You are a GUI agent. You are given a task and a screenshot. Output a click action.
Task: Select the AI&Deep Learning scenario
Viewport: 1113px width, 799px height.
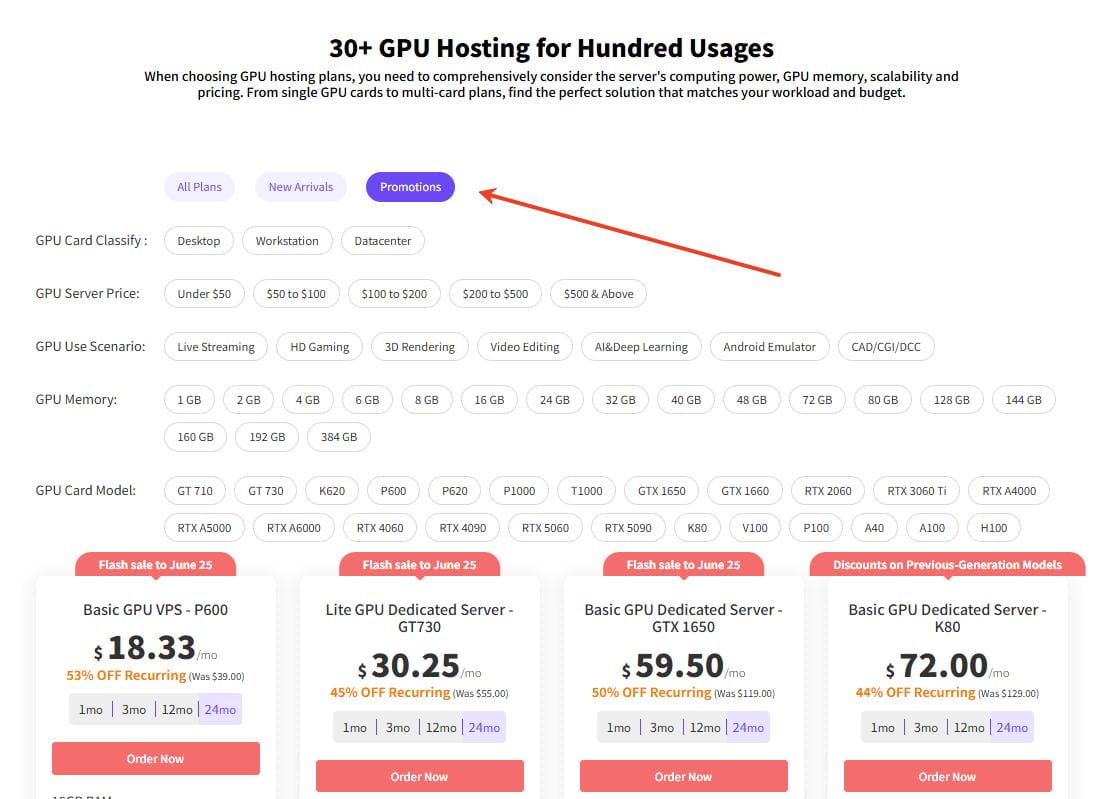point(641,347)
